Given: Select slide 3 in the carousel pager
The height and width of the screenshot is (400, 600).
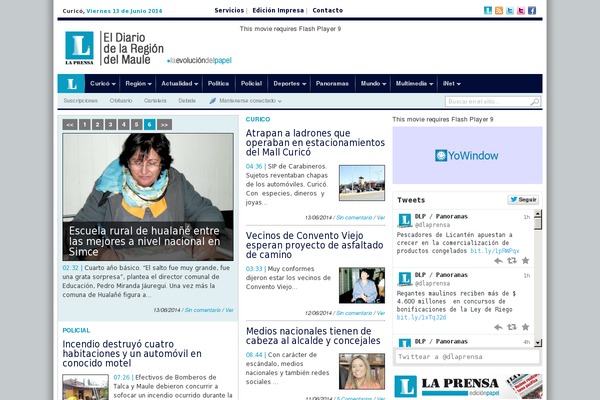Looking at the screenshot, I should (111, 124).
